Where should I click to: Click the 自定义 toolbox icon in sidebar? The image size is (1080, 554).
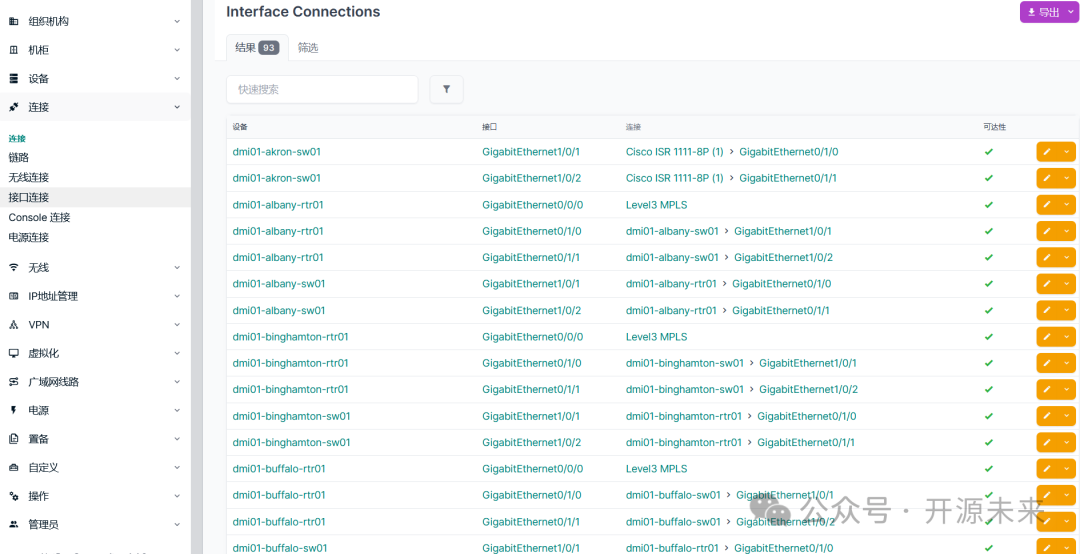click(13, 467)
